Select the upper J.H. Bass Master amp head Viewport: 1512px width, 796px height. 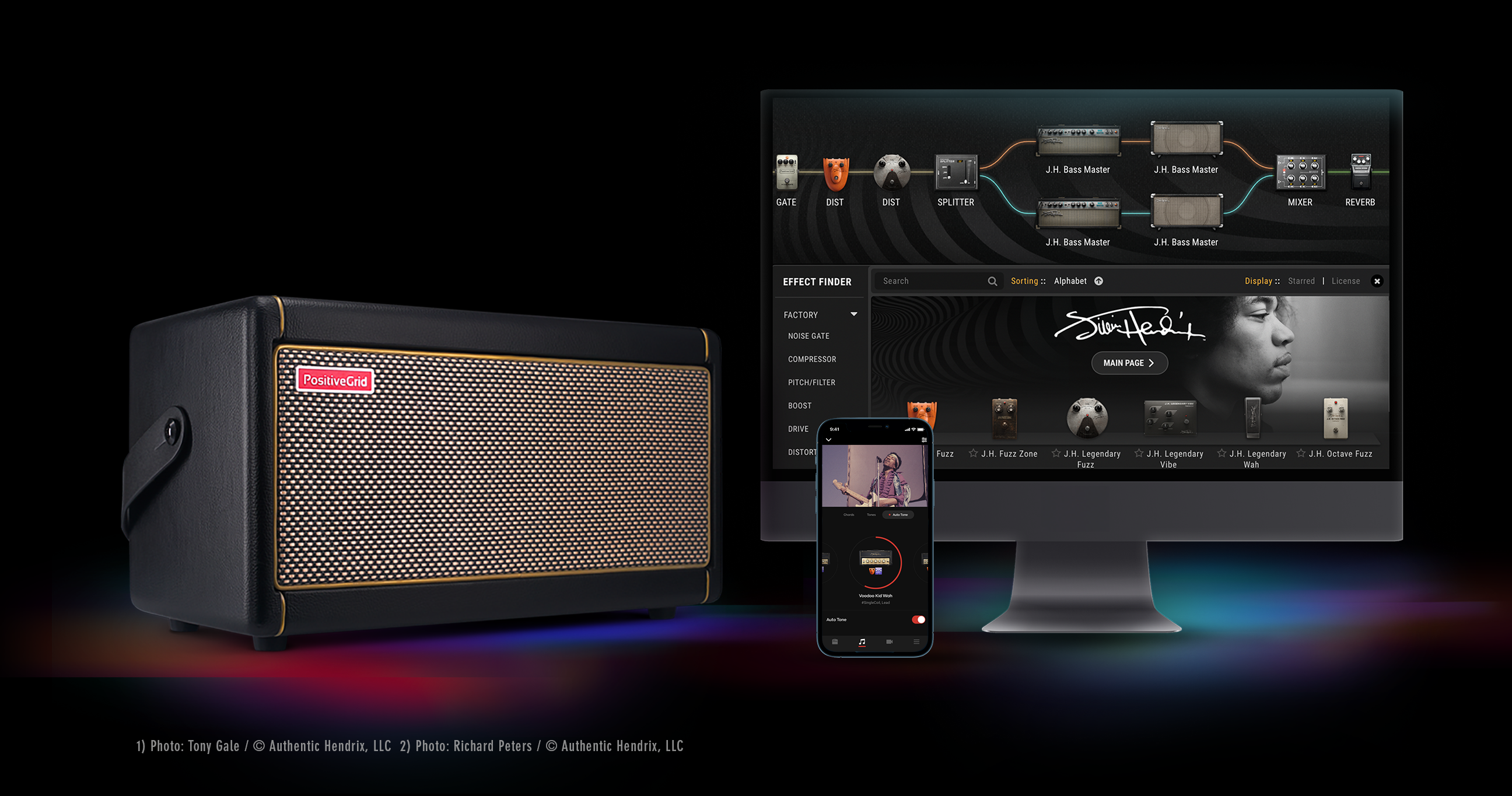point(1077,141)
